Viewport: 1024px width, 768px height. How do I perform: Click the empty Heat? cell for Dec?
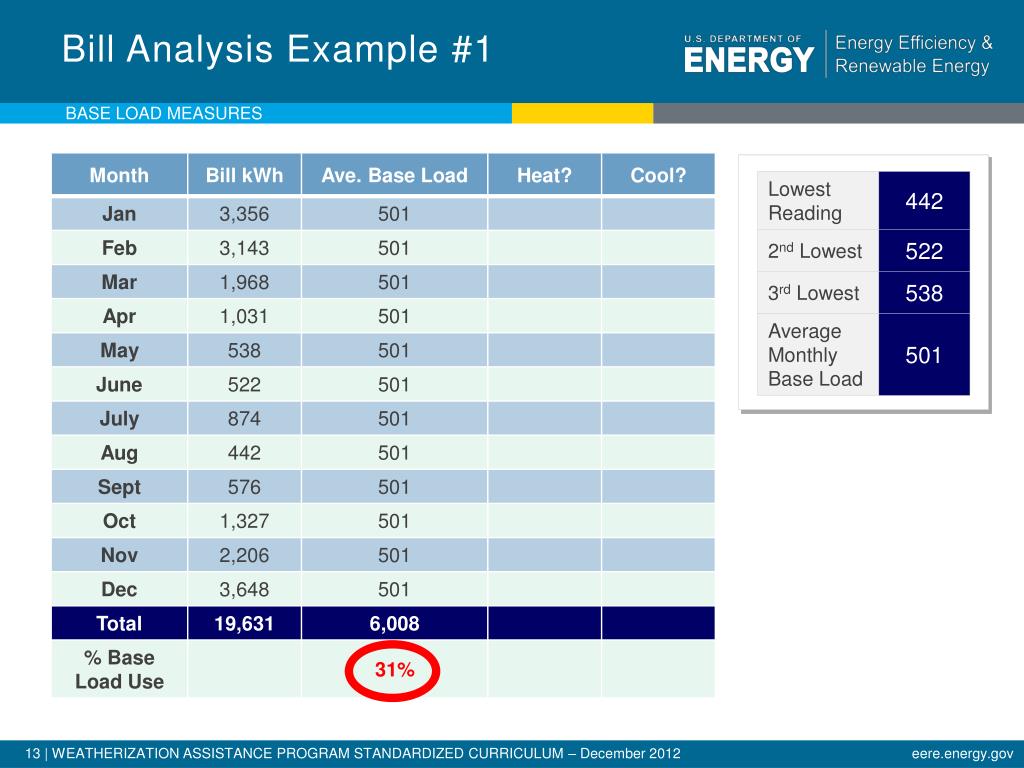[544, 589]
